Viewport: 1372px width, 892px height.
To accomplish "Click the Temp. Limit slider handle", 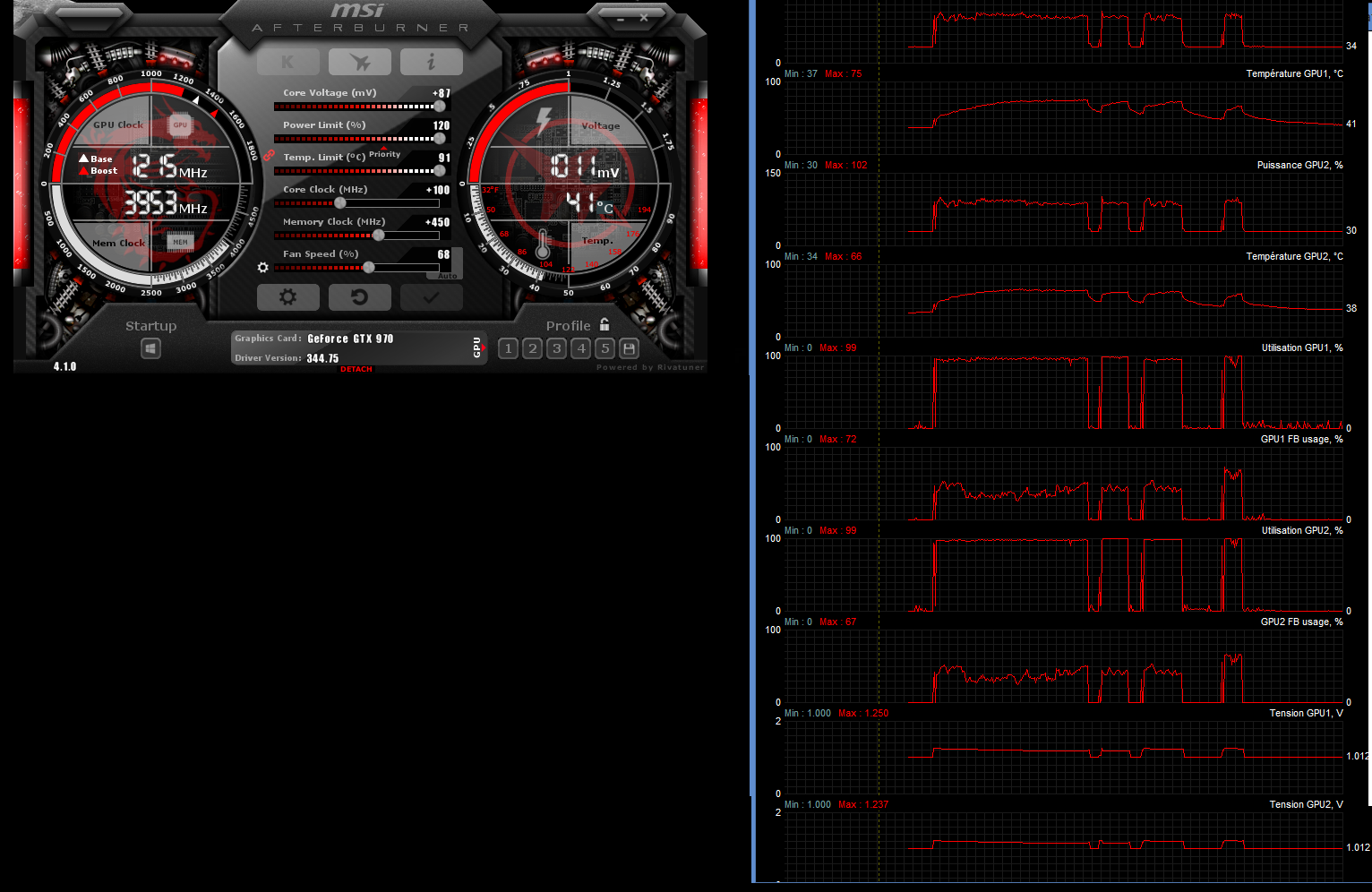I will 439,171.
